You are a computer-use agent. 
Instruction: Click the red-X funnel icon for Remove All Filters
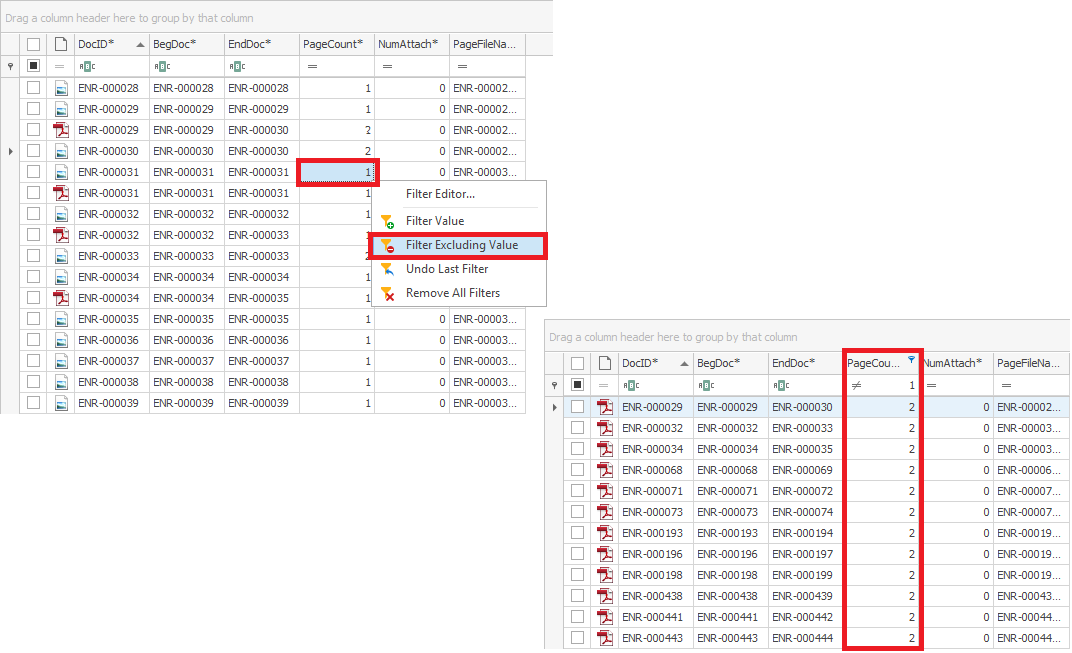[387, 293]
